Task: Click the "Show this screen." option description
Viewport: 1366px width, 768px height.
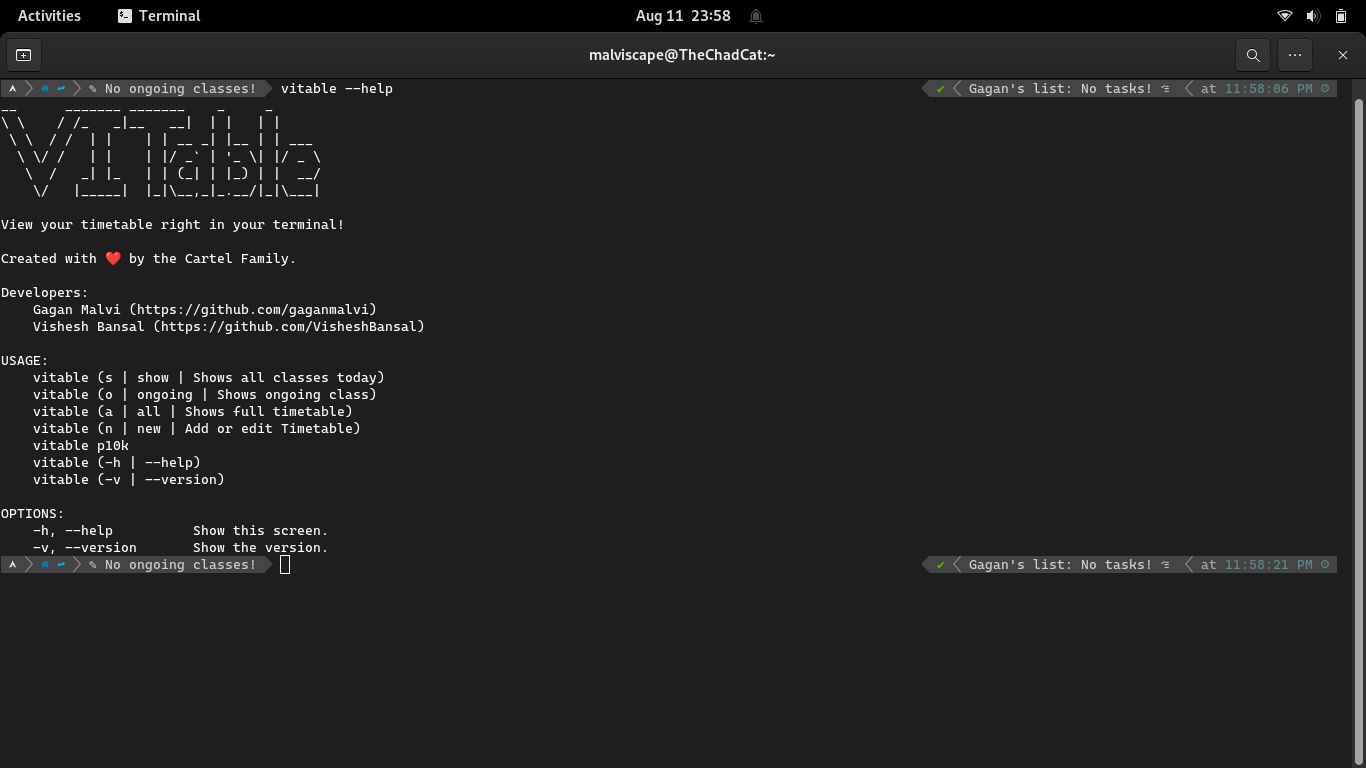Action: [x=261, y=531]
